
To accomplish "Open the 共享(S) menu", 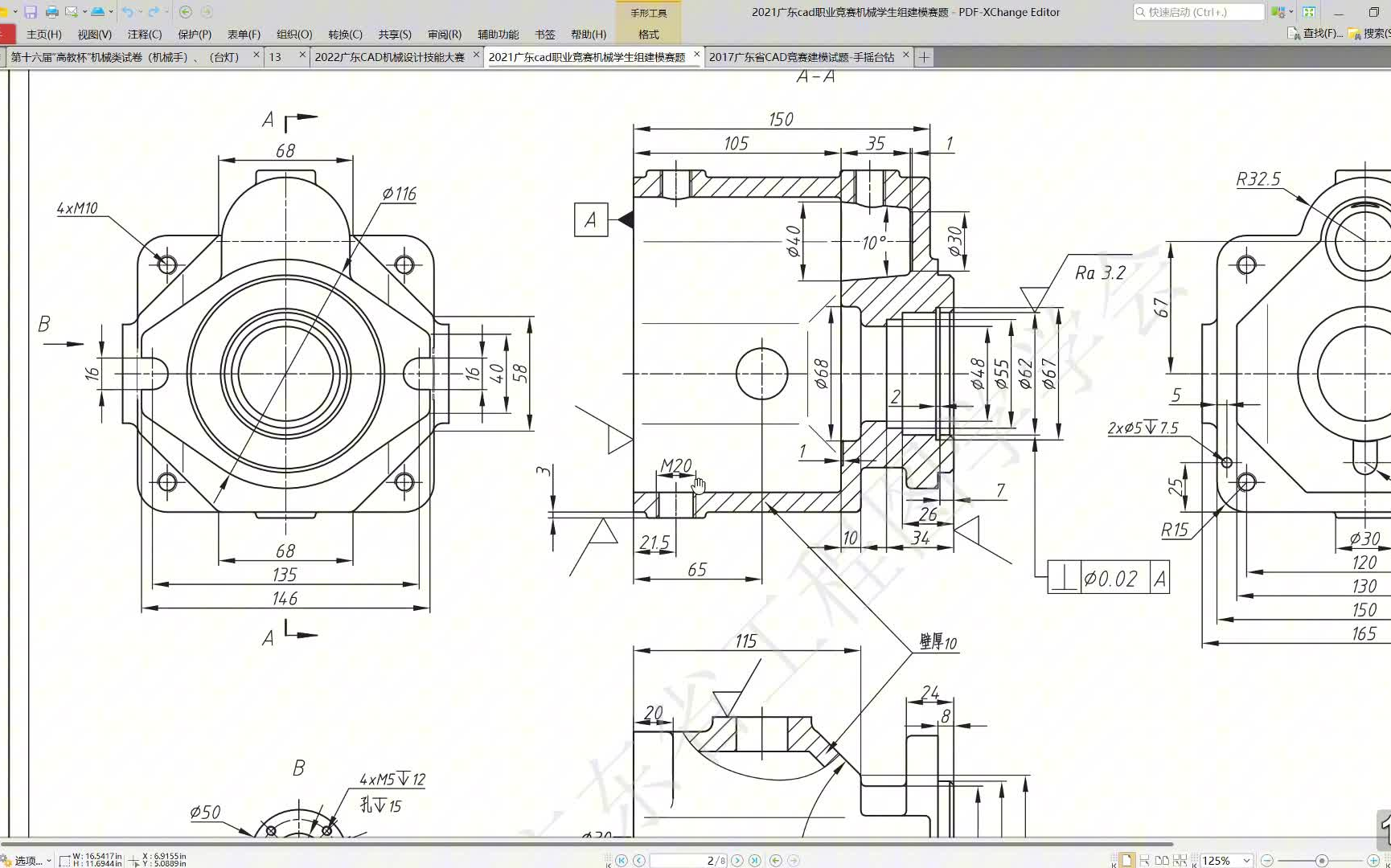I will pos(395,35).
